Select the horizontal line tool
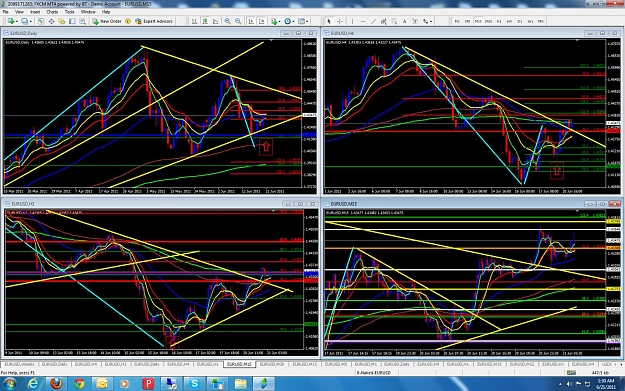The width and height of the screenshot is (625, 391). pyautogui.click(x=363, y=21)
